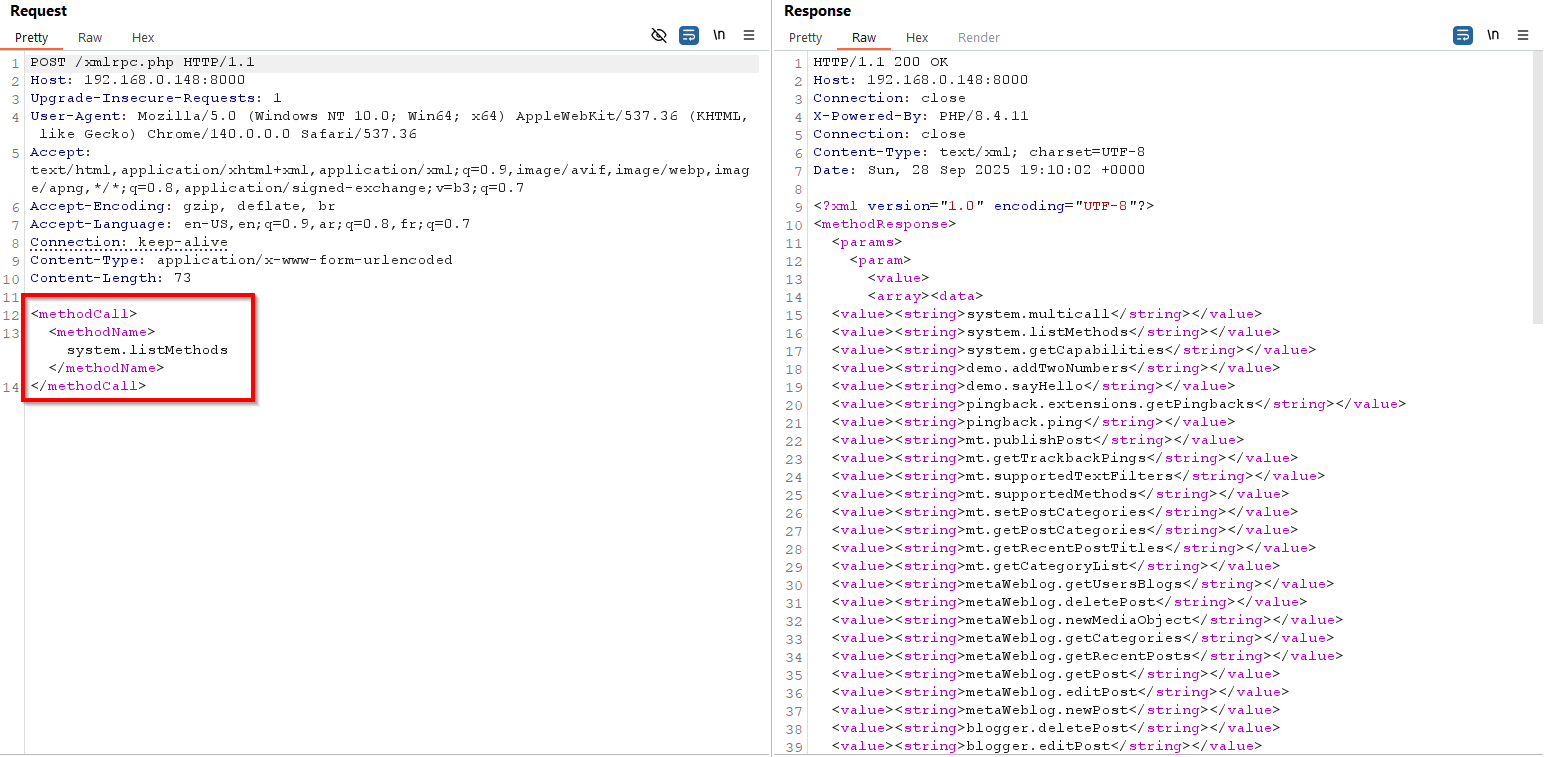
Task: Open the Hex tab in the Response panel
Action: pyautogui.click(x=917, y=38)
